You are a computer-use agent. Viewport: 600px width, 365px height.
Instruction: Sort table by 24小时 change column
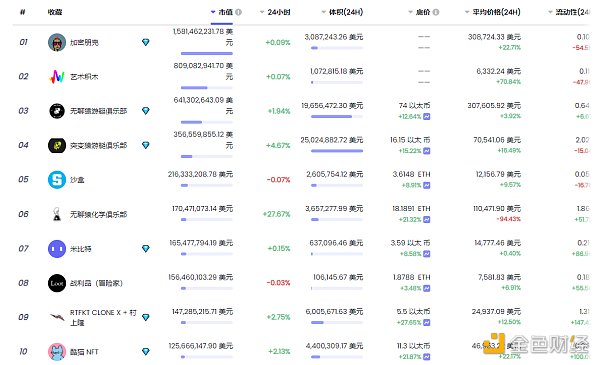point(275,12)
